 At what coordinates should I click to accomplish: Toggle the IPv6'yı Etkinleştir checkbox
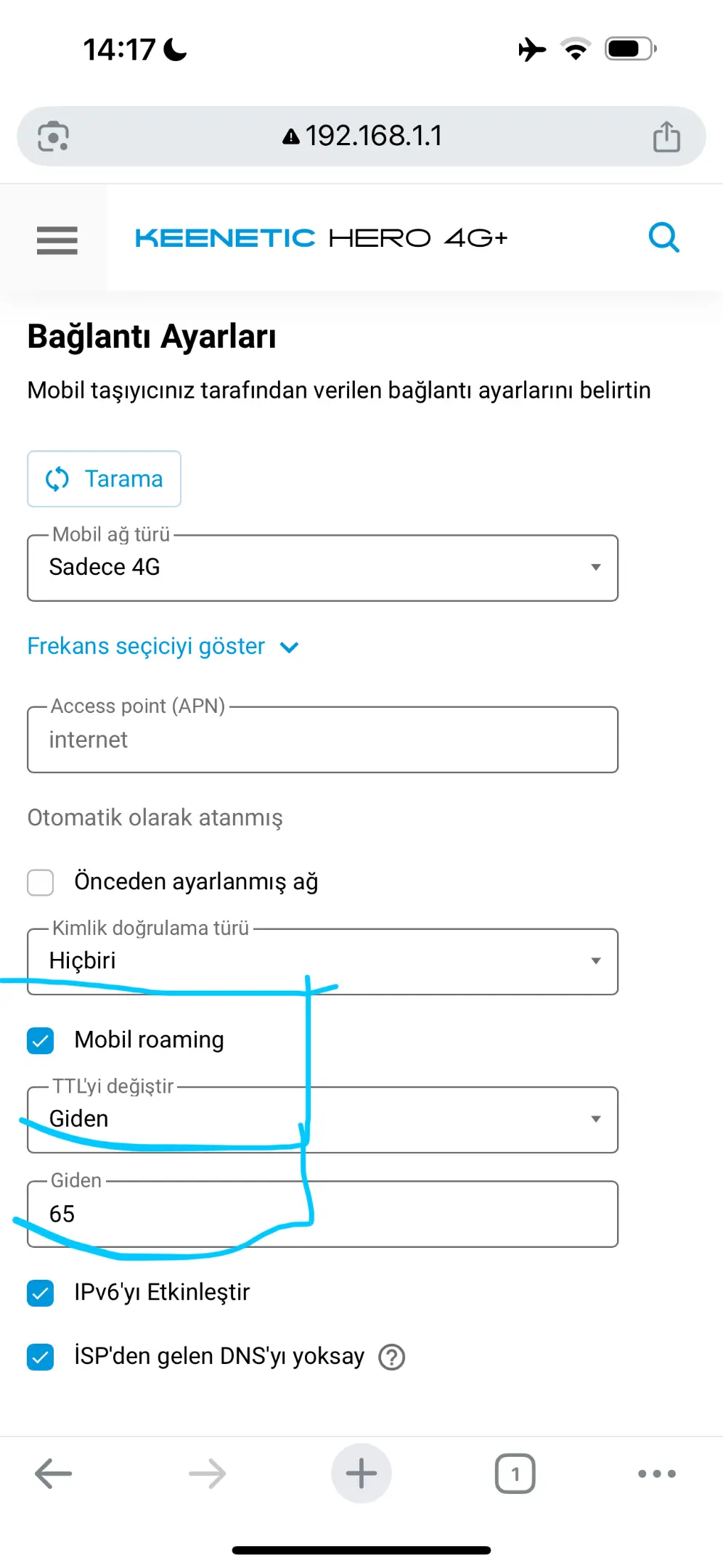pyautogui.click(x=41, y=1293)
